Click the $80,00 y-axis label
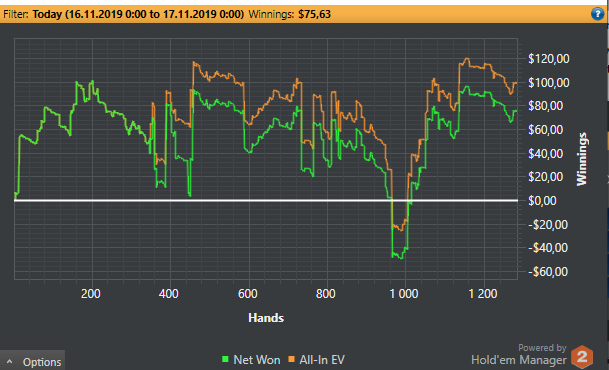609x370 pixels. (x=545, y=106)
